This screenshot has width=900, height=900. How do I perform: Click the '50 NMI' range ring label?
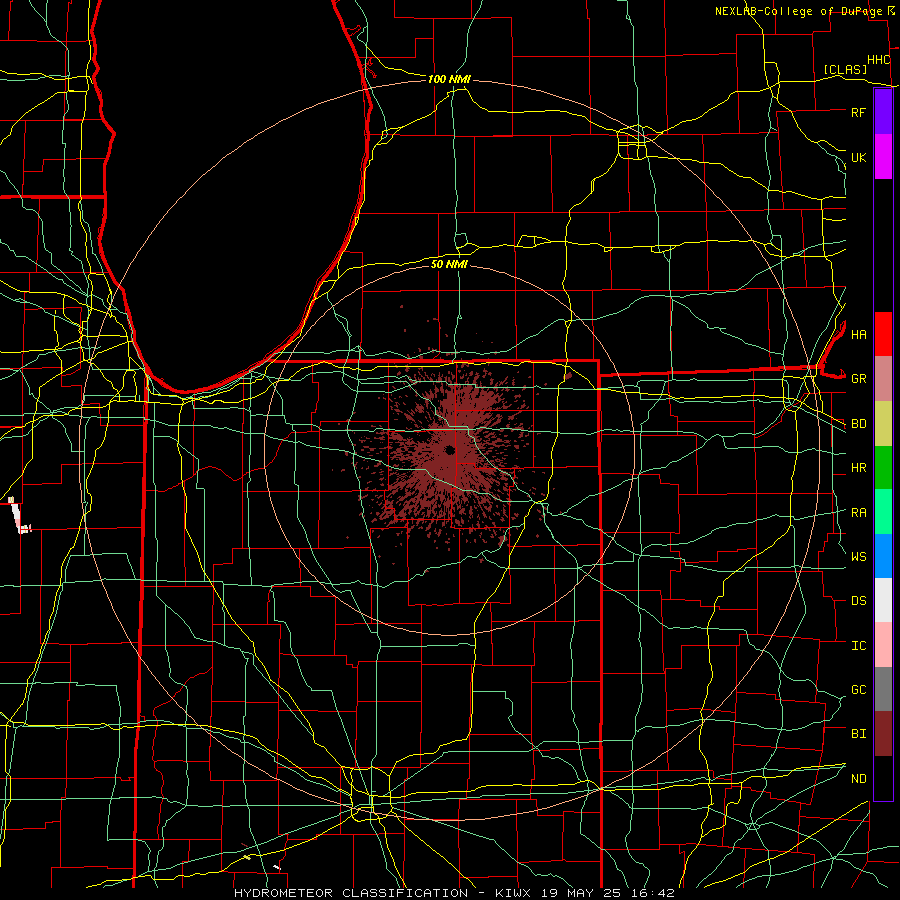(x=449, y=264)
